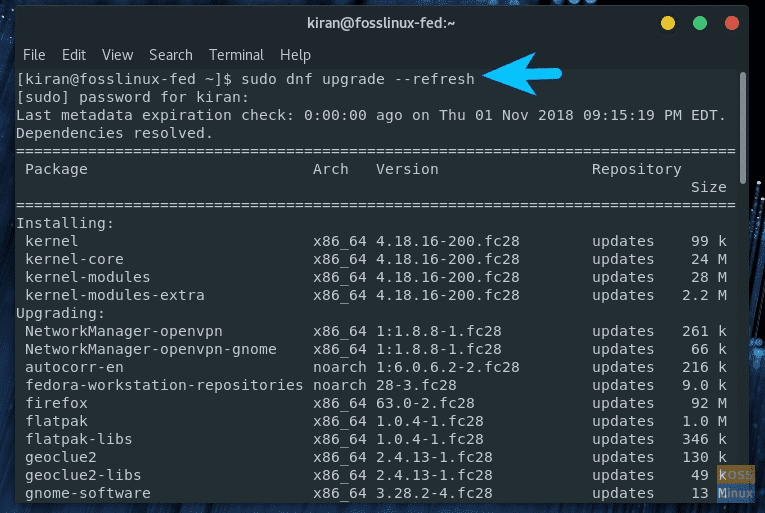Click 'updates' in the kernel row

tap(623, 241)
